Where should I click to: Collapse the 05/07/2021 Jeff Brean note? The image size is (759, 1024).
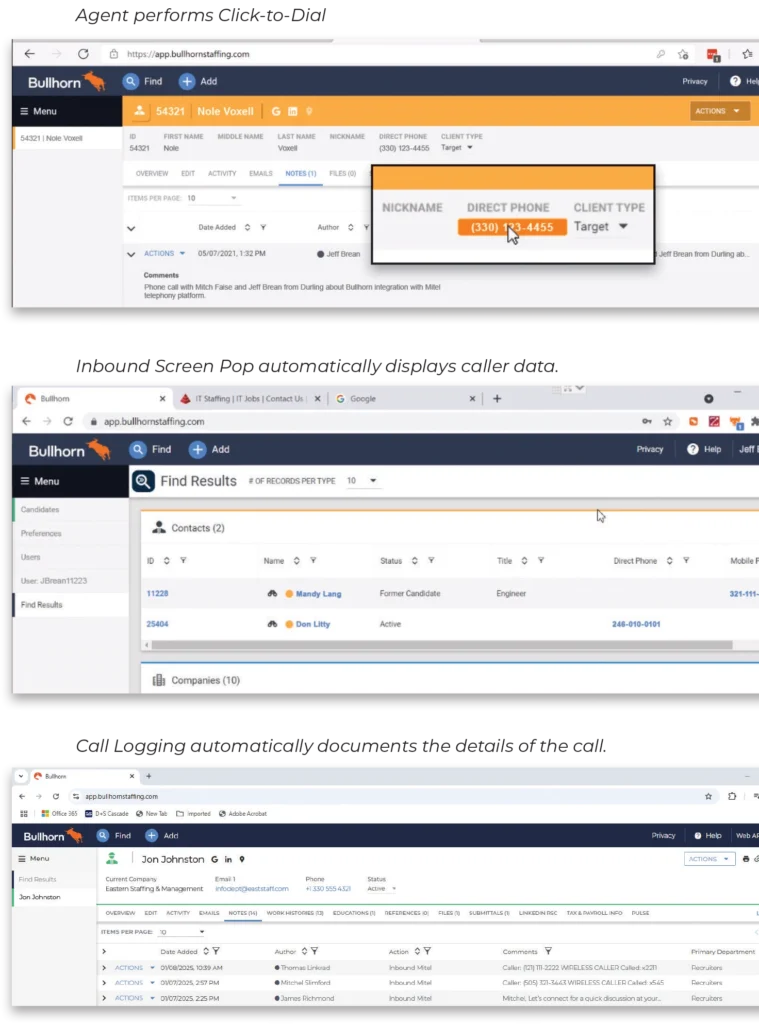[x=131, y=254]
